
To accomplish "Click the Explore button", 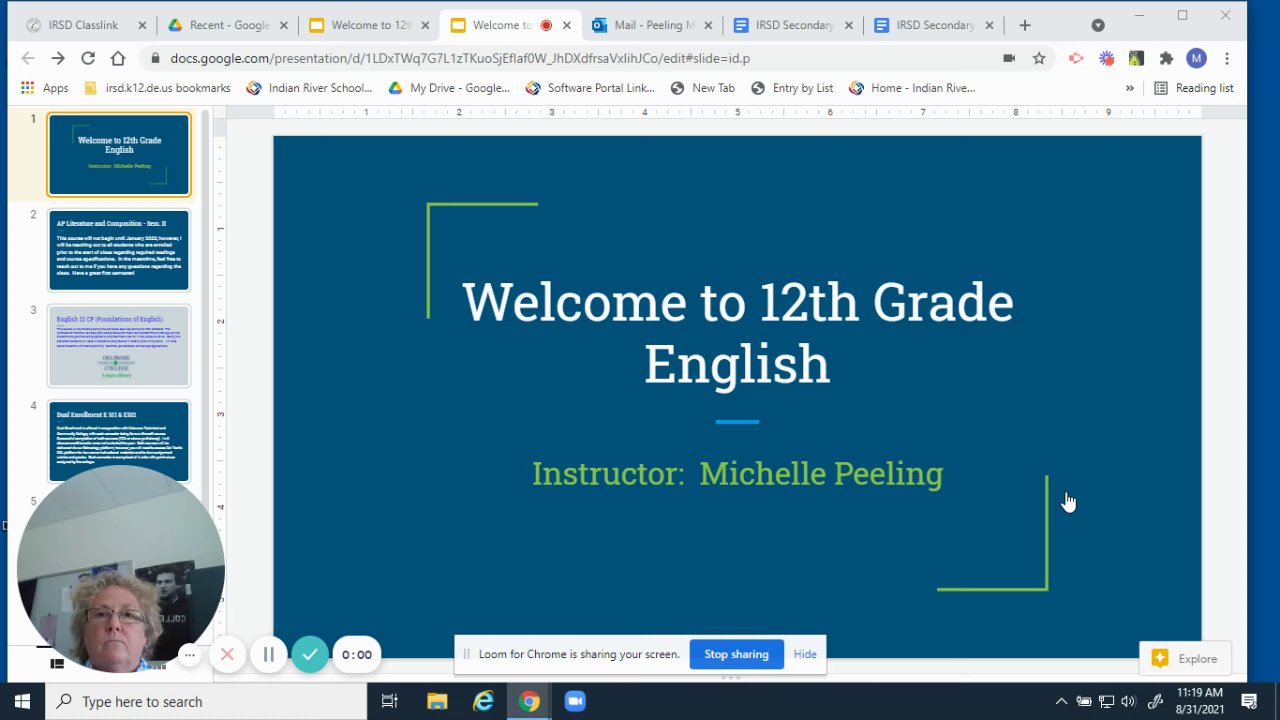I will pos(1185,659).
